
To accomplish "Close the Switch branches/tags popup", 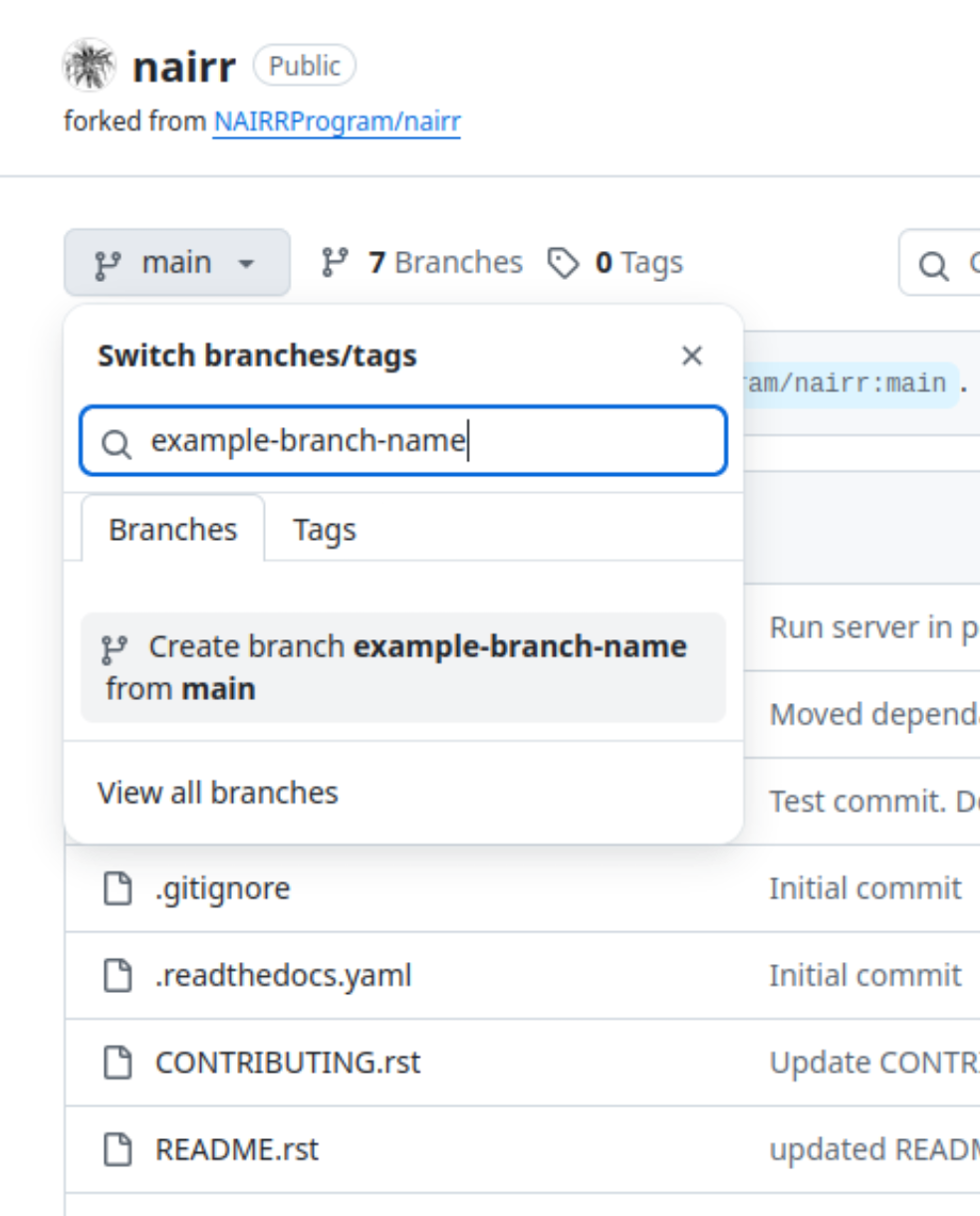I will 691,356.
